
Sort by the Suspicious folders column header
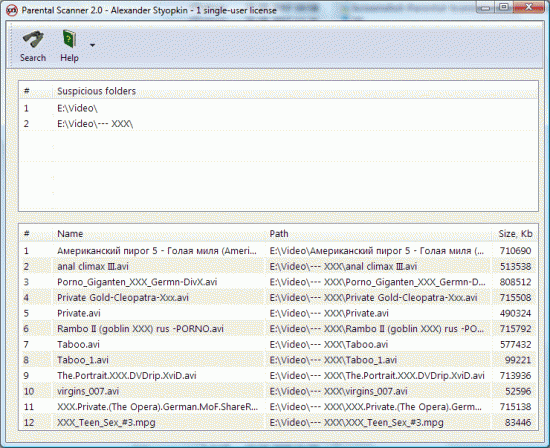click(96, 91)
